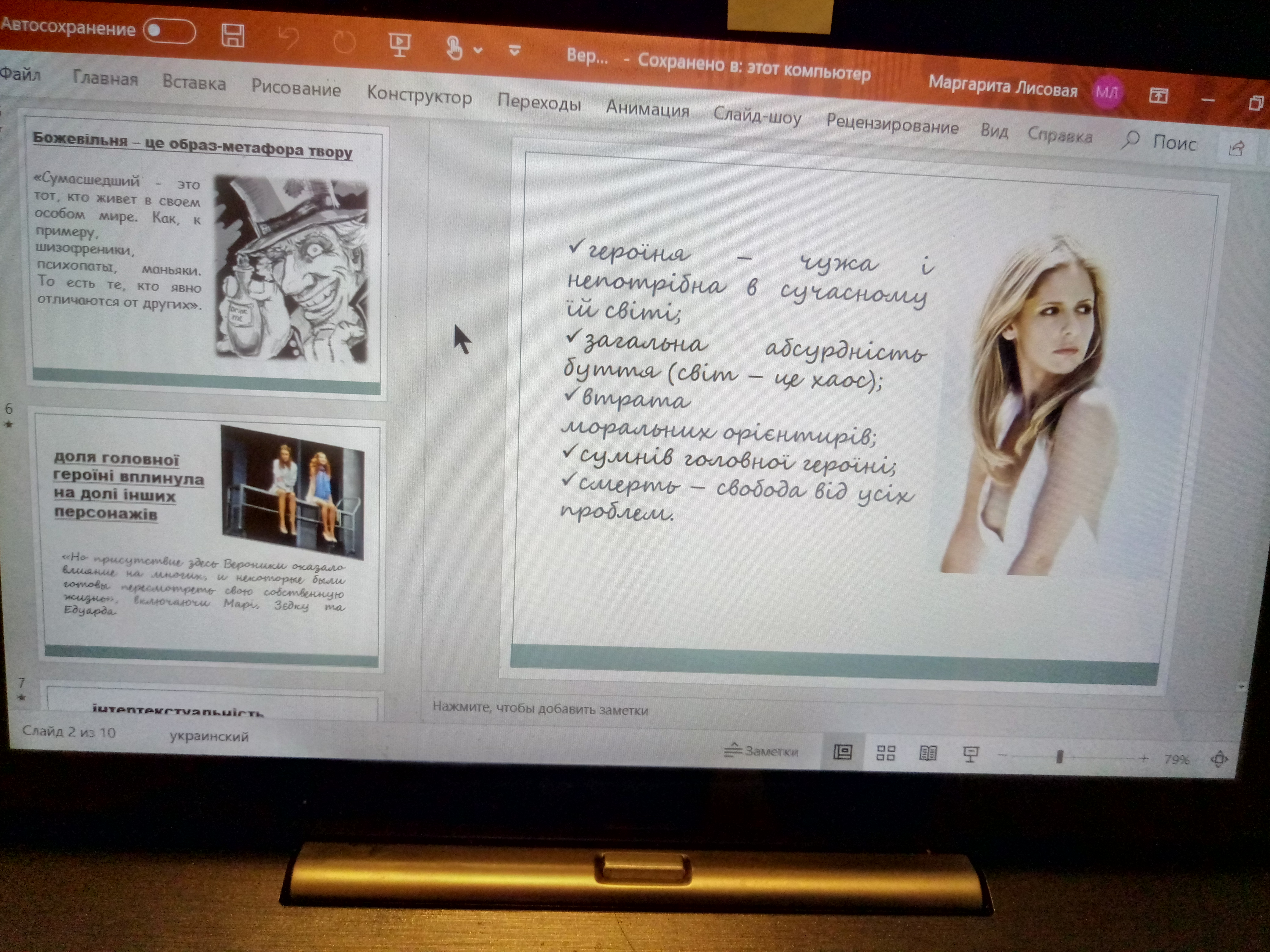Screen dimensions: 1270x952
Task: Switch to Slide Sorter view icon
Action: [886, 753]
